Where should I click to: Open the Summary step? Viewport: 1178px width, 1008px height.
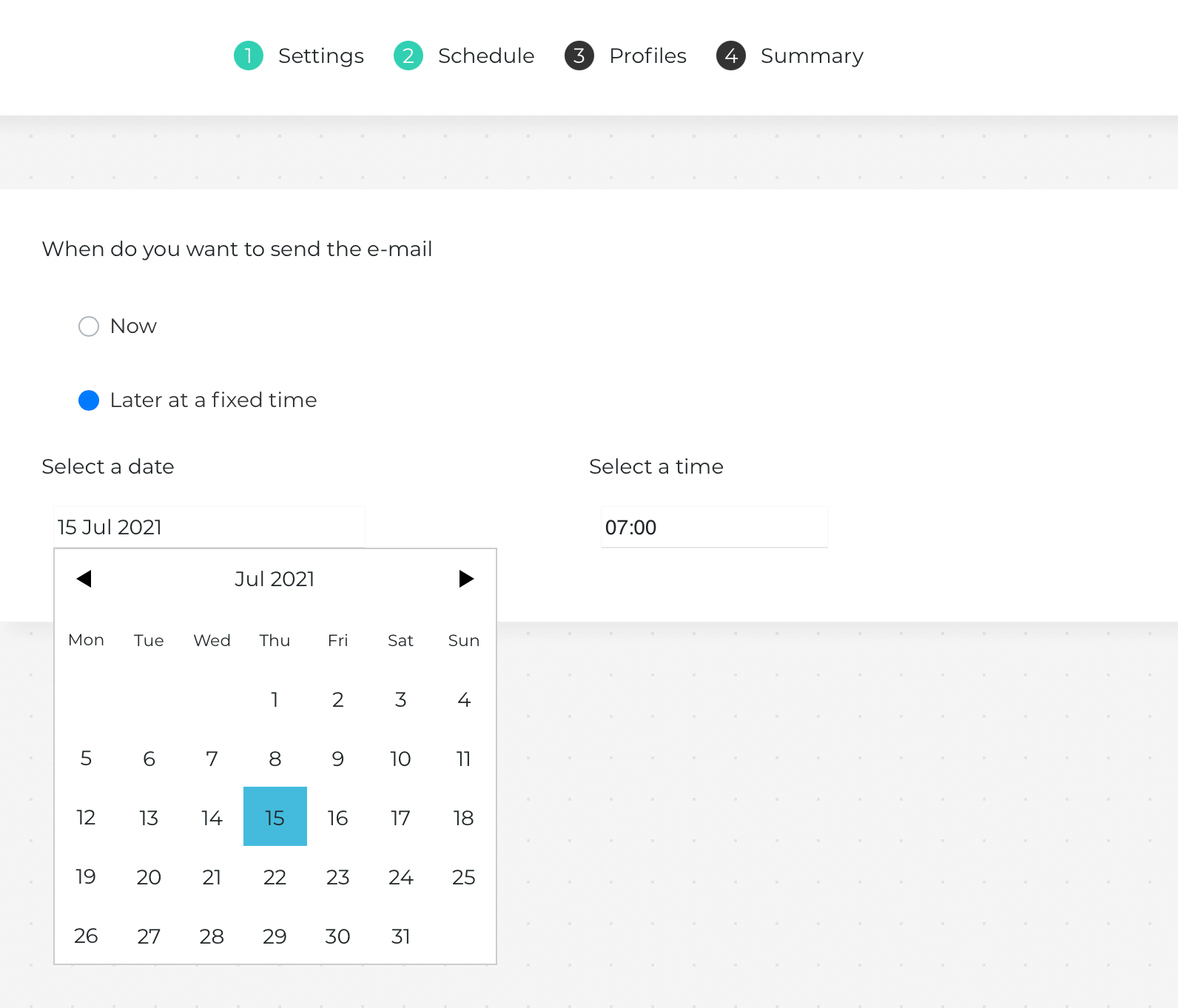click(812, 56)
